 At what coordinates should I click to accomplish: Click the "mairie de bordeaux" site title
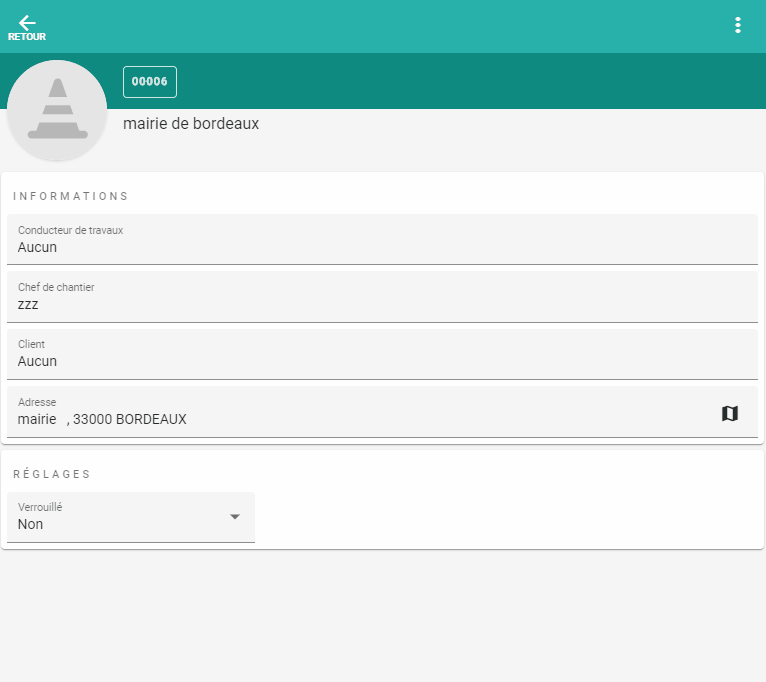tap(191, 124)
